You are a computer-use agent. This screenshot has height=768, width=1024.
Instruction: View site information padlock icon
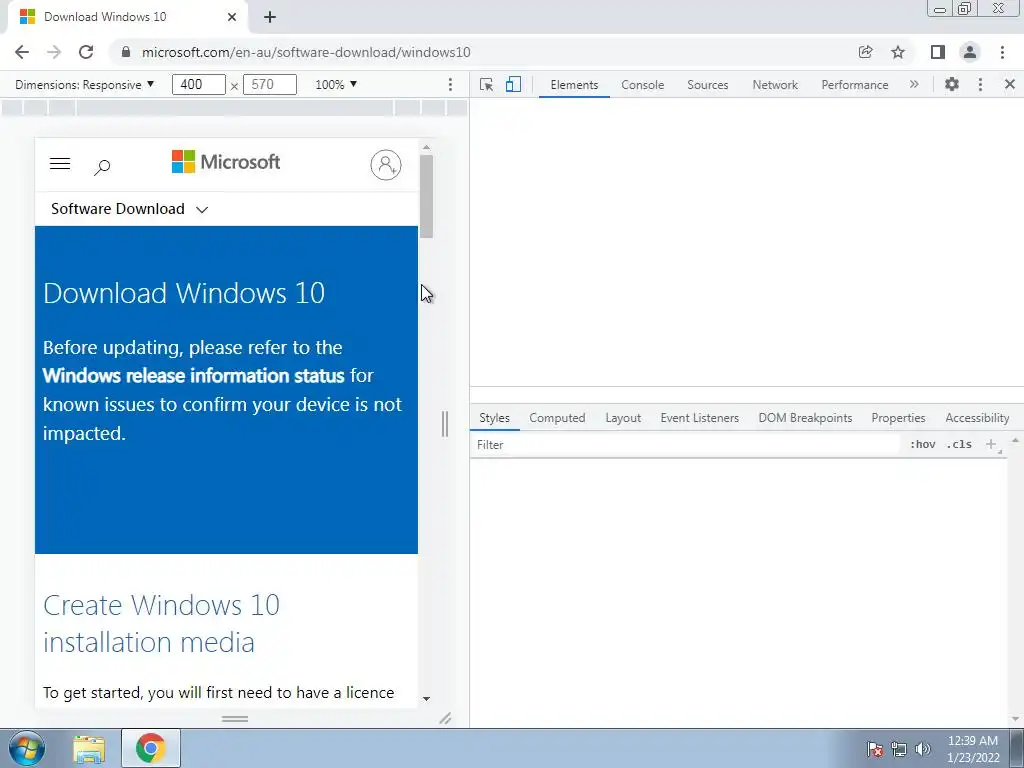pyautogui.click(x=126, y=52)
